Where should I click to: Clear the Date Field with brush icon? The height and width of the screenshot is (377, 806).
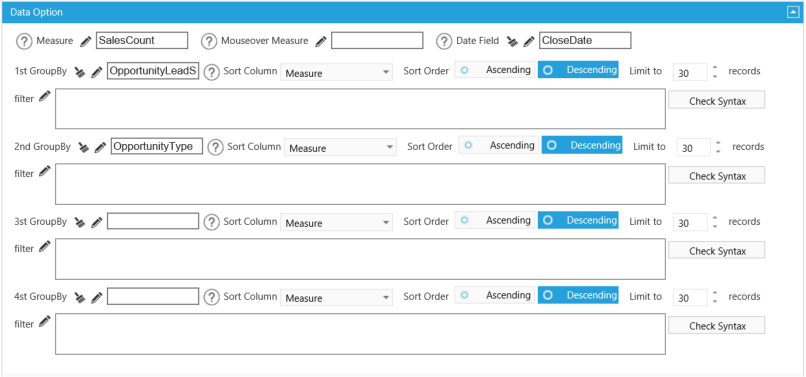click(512, 41)
